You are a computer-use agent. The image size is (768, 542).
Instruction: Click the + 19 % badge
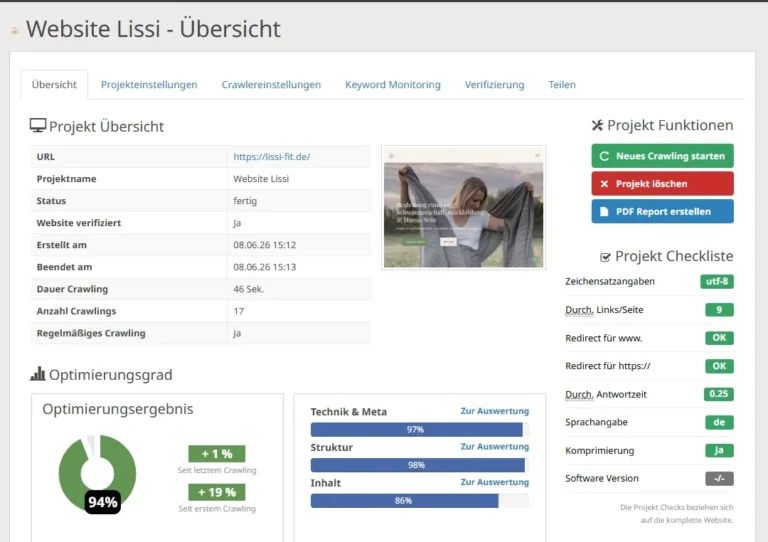coord(216,492)
